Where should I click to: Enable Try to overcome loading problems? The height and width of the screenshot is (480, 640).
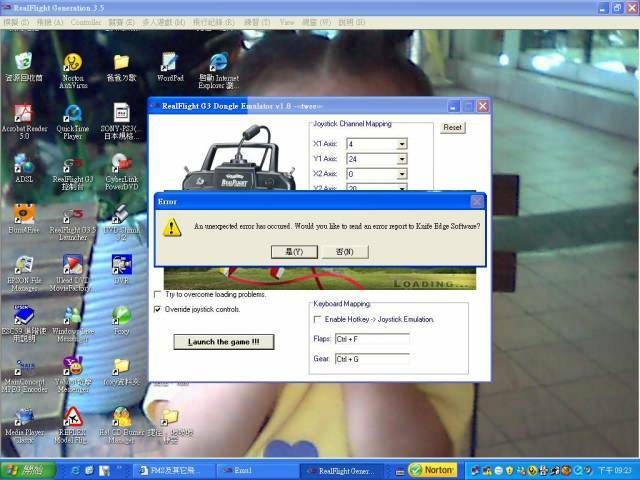[x=157, y=294]
